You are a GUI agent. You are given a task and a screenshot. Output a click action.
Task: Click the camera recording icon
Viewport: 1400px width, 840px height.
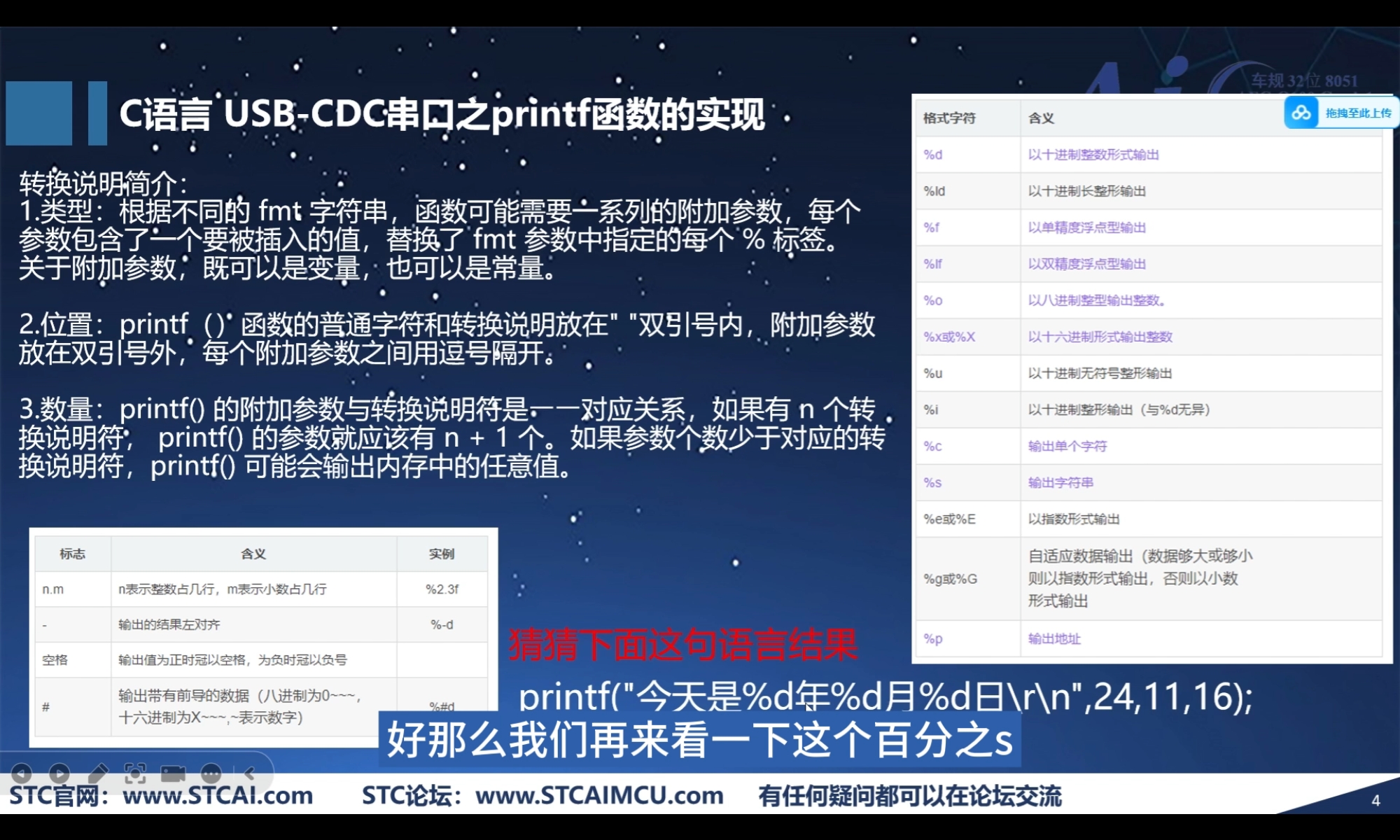173,773
